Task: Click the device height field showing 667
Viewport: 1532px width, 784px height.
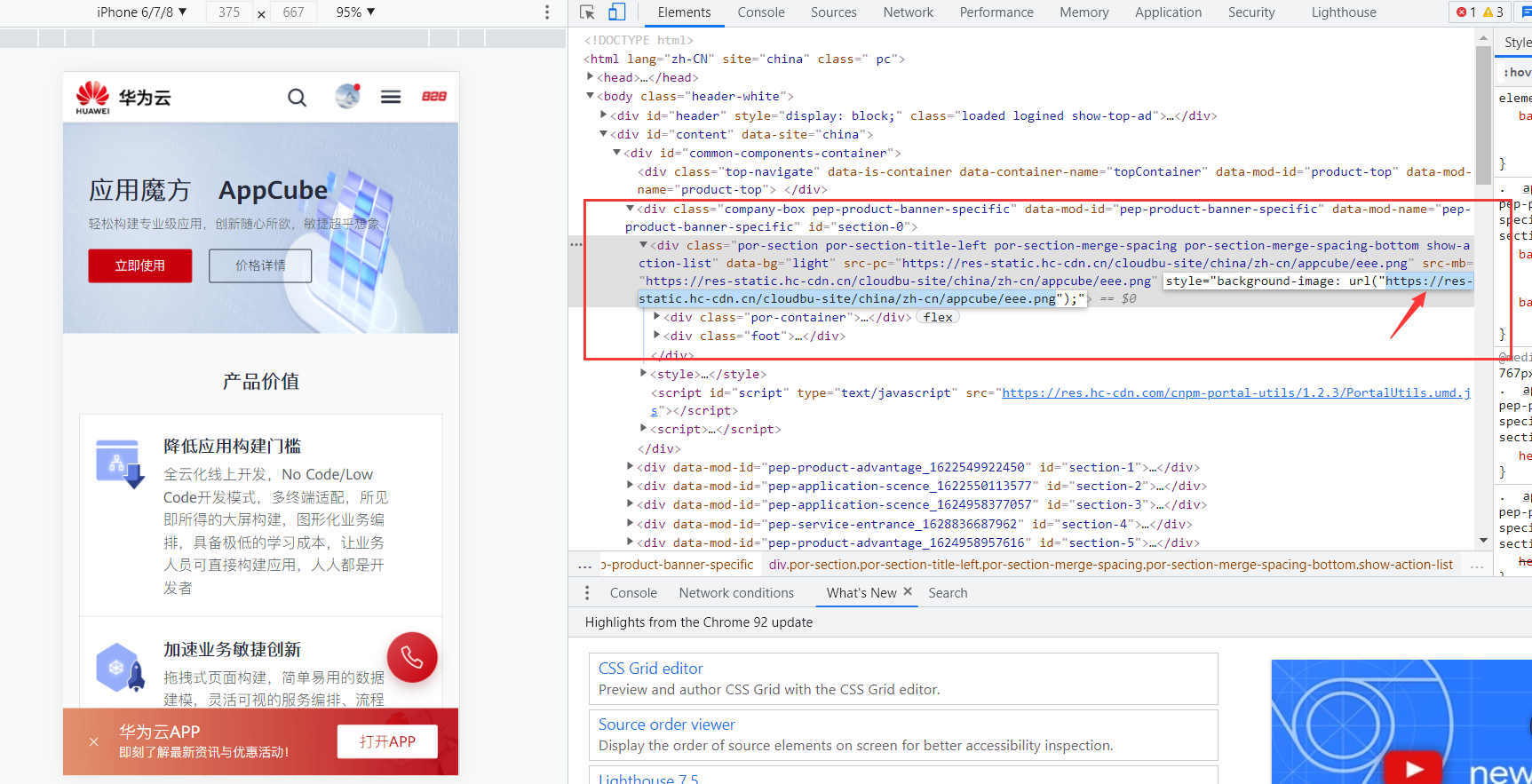Action: pos(294,12)
